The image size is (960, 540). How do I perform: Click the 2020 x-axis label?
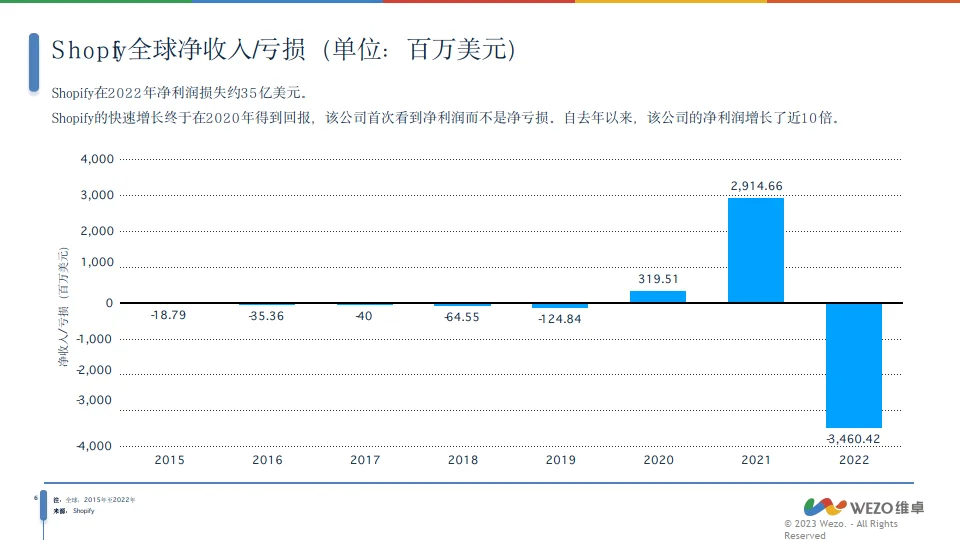(659, 460)
